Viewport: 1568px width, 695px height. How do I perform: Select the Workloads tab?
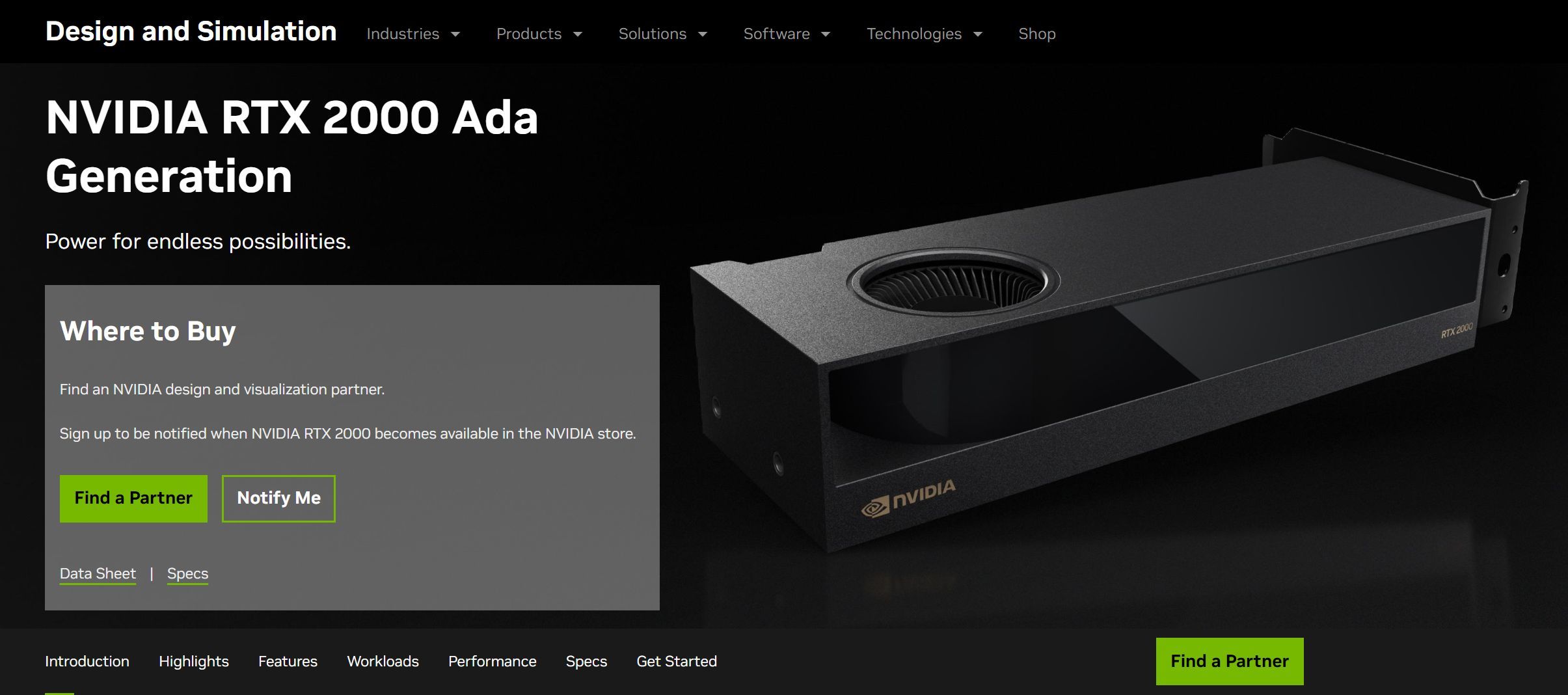383,661
